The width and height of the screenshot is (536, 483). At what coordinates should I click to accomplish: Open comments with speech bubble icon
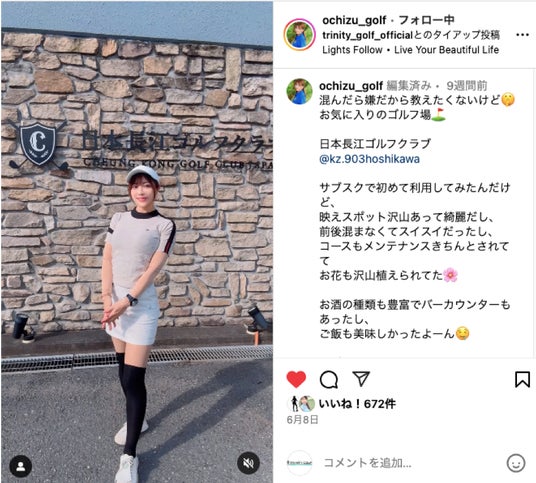[x=329, y=379]
